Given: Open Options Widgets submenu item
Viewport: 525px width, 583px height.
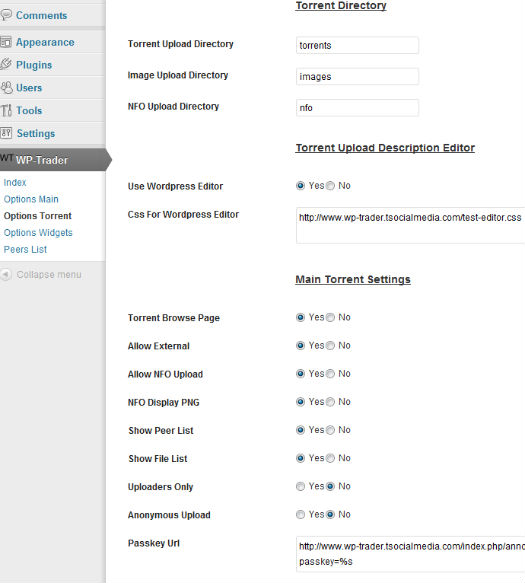Looking at the screenshot, I should pyautogui.click(x=38, y=233).
